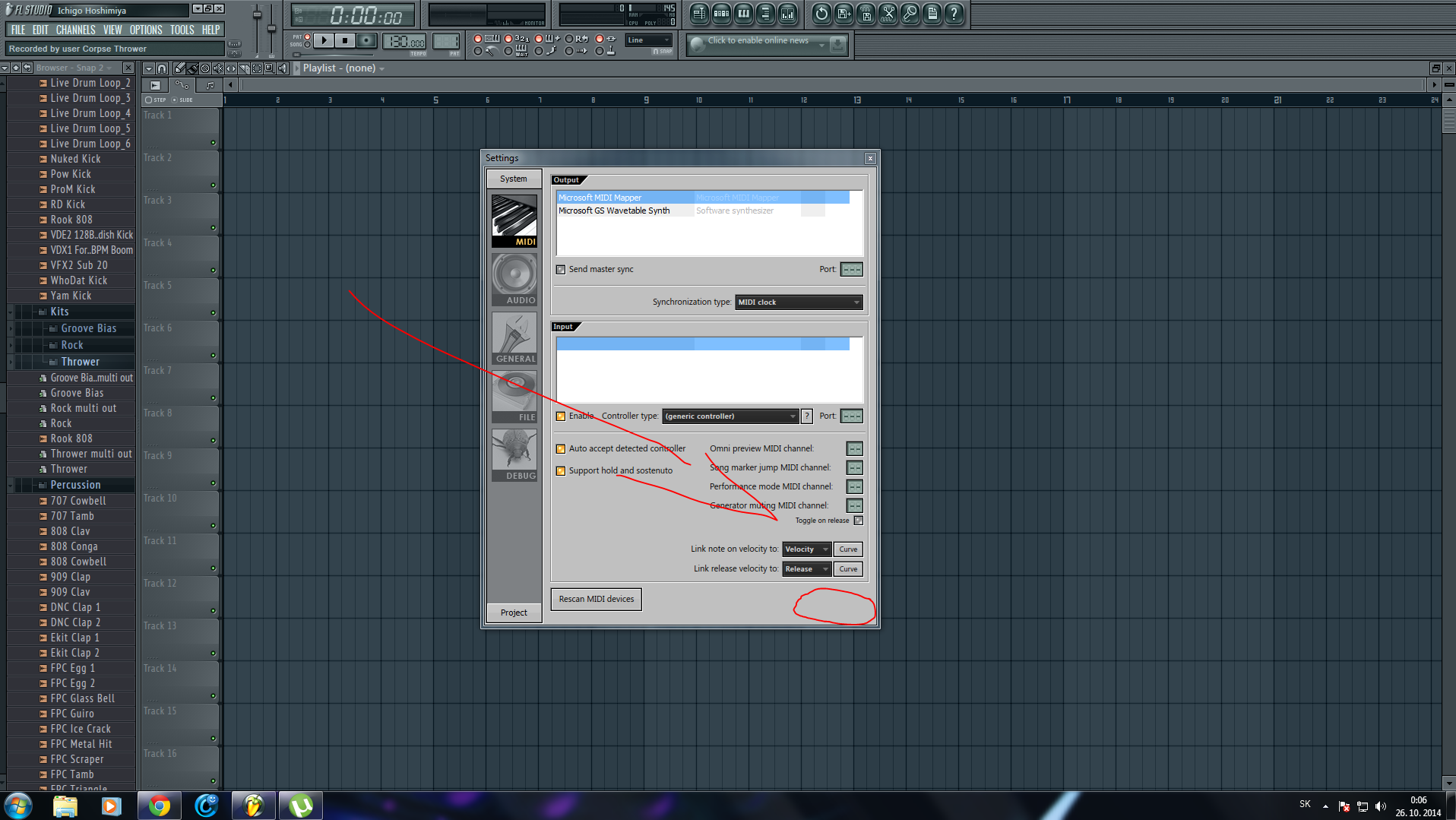Click the Stop button in transport

pyautogui.click(x=345, y=40)
